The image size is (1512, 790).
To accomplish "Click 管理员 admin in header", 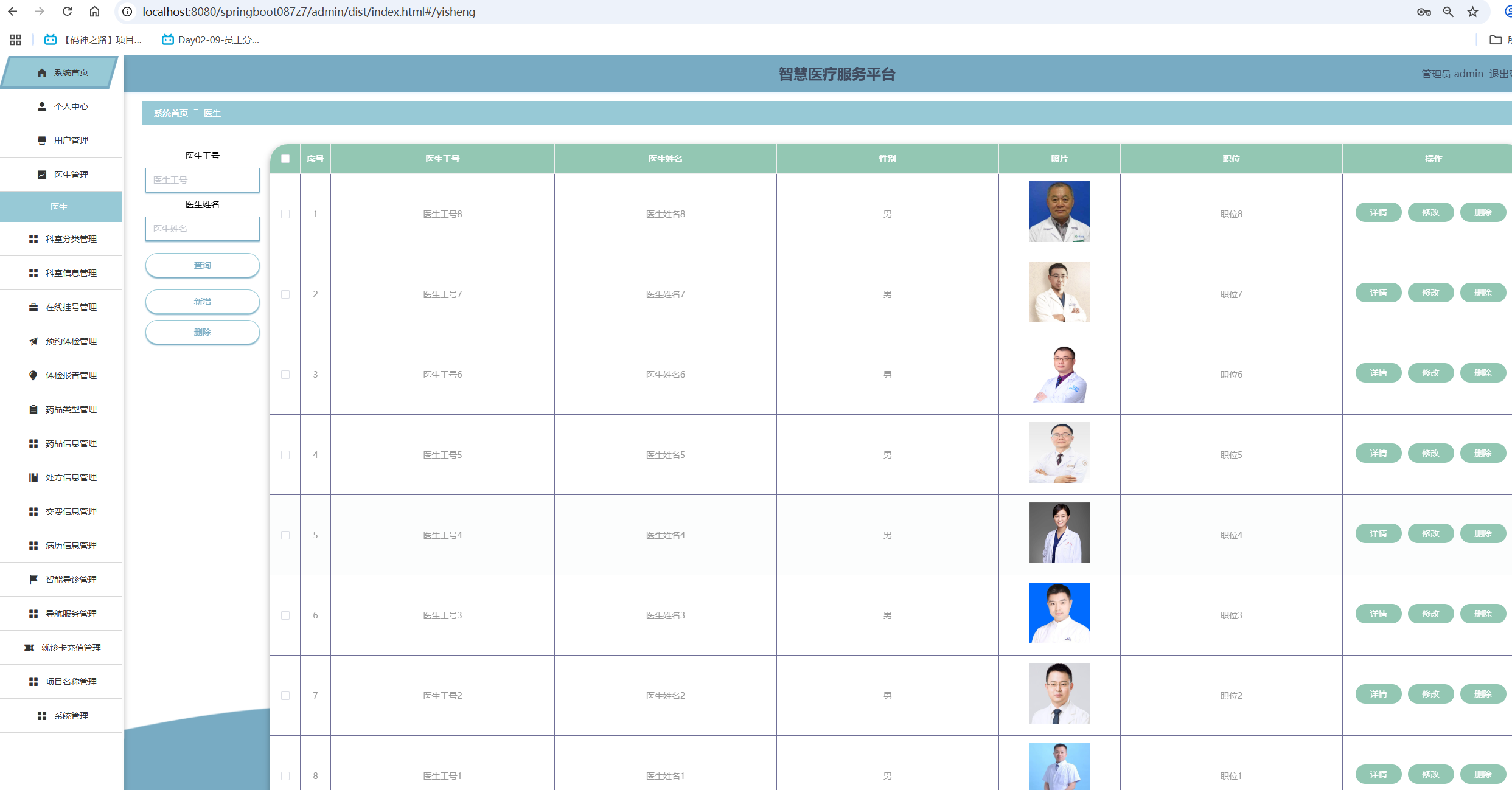I will pos(1452,74).
